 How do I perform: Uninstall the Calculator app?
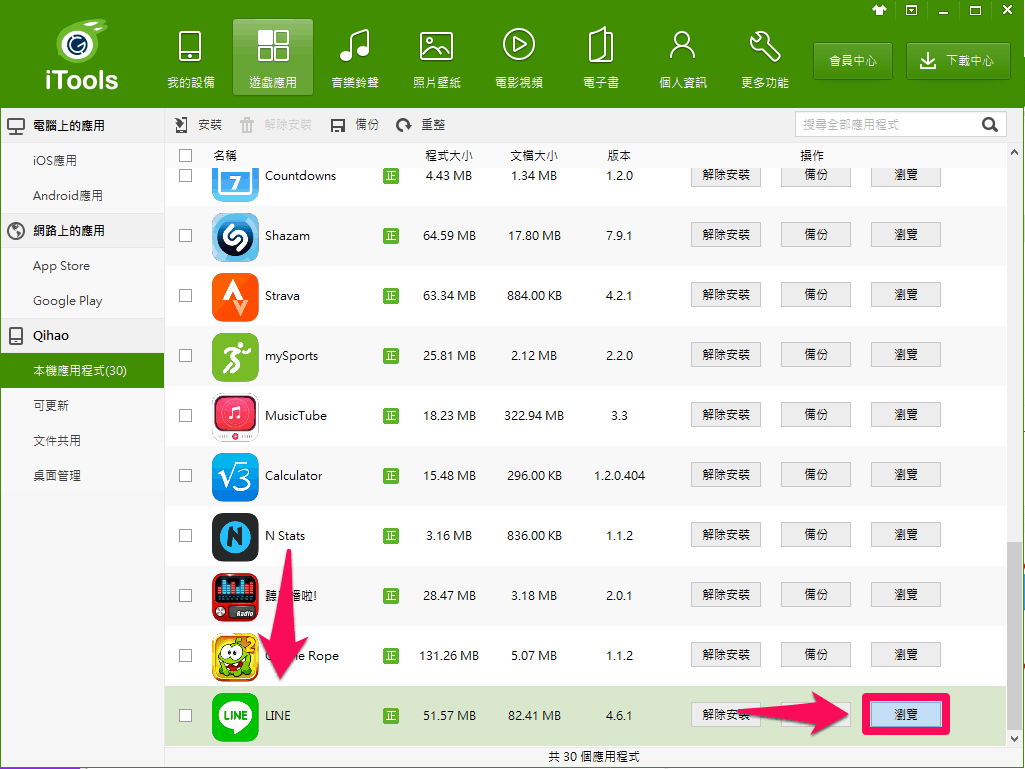pos(726,475)
